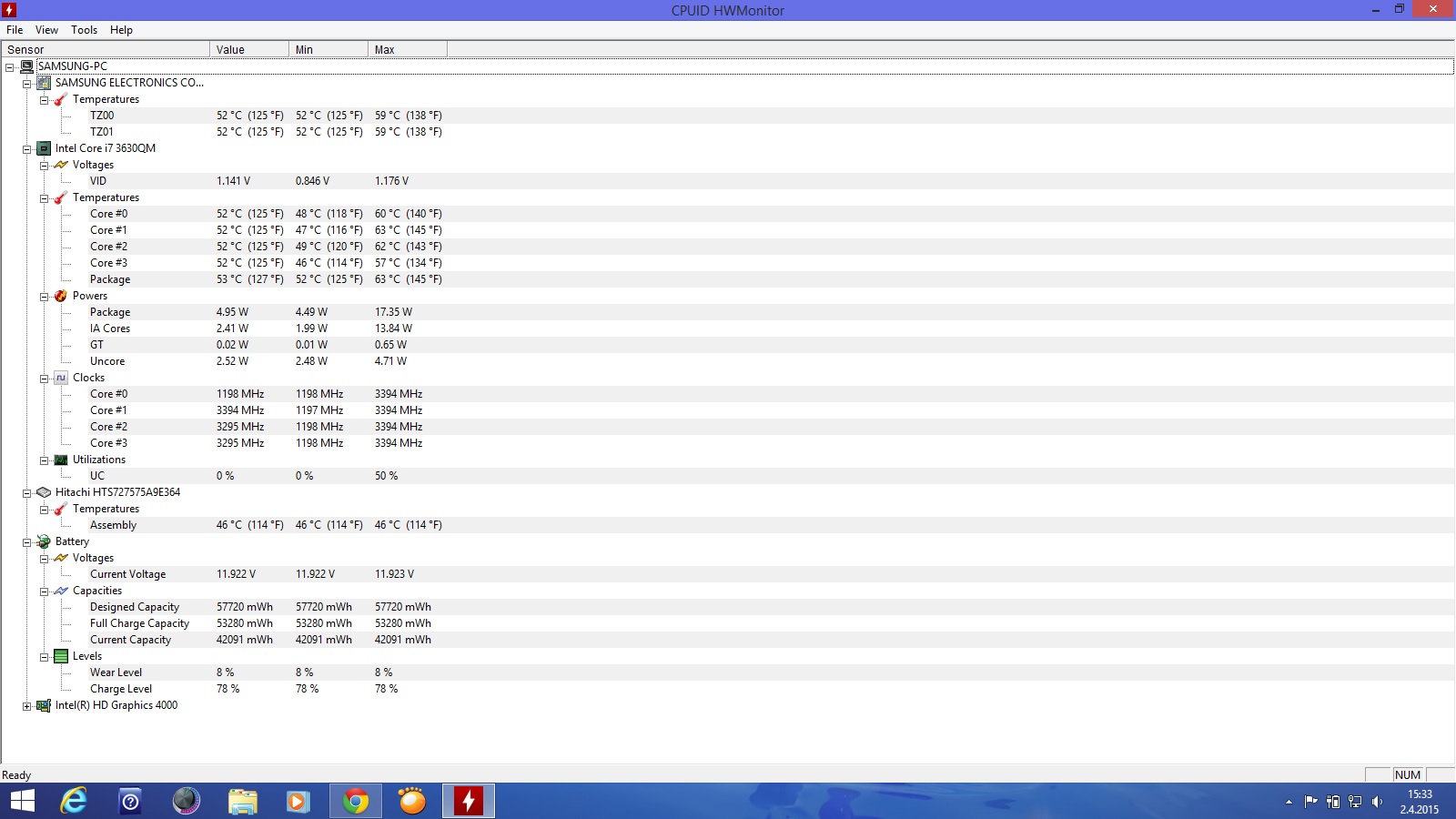
Task: Click the Clocks square-wave icon
Action: click(x=61, y=378)
